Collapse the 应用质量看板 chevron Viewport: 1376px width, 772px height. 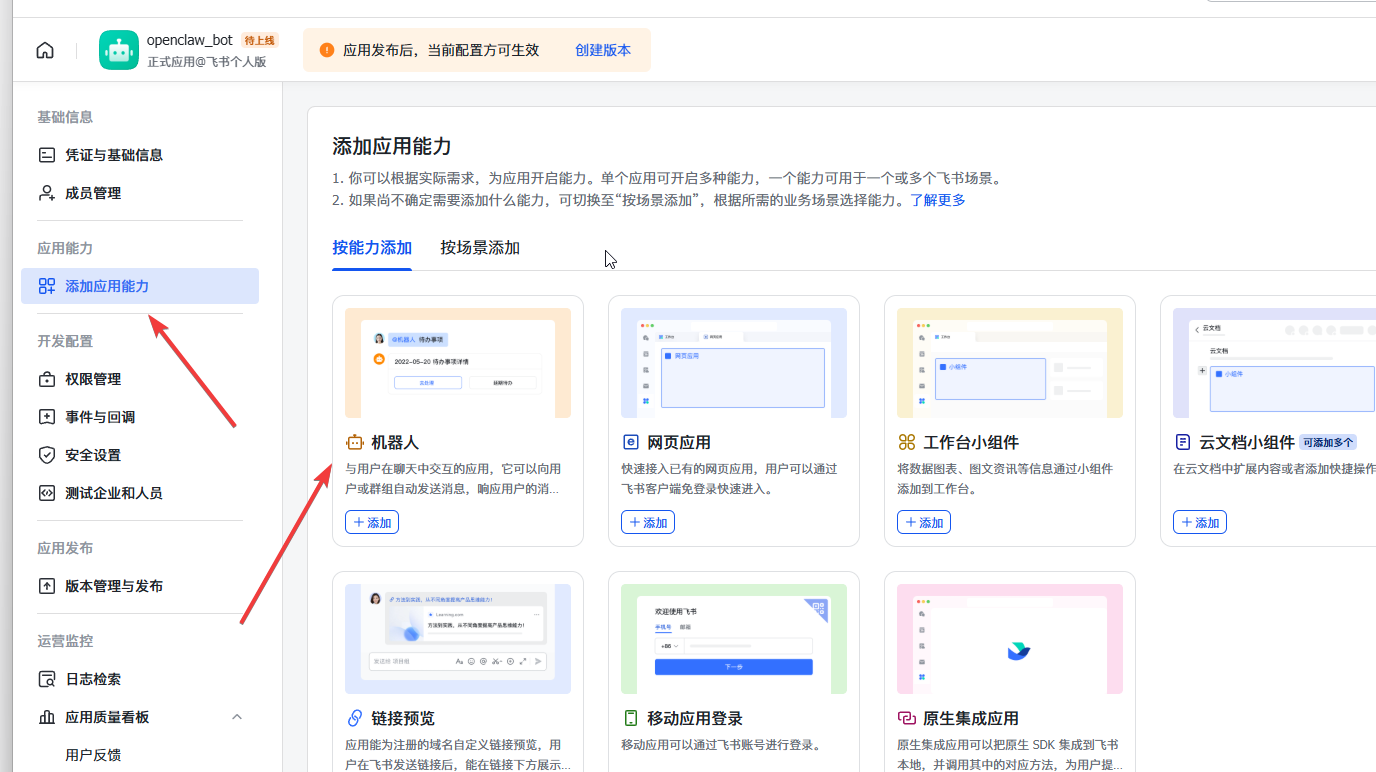(x=237, y=717)
